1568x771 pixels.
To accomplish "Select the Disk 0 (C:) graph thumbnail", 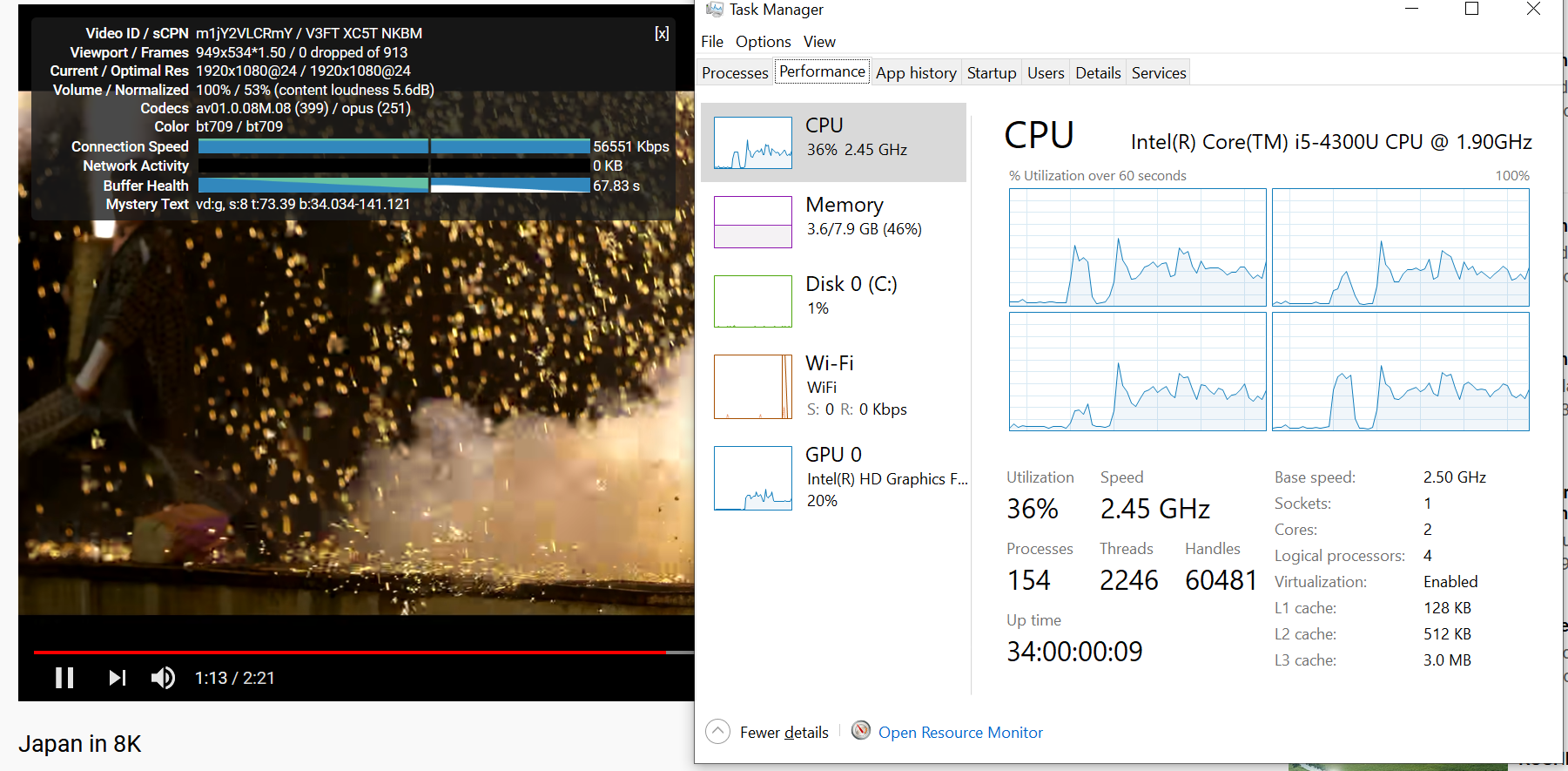I will 753,301.
